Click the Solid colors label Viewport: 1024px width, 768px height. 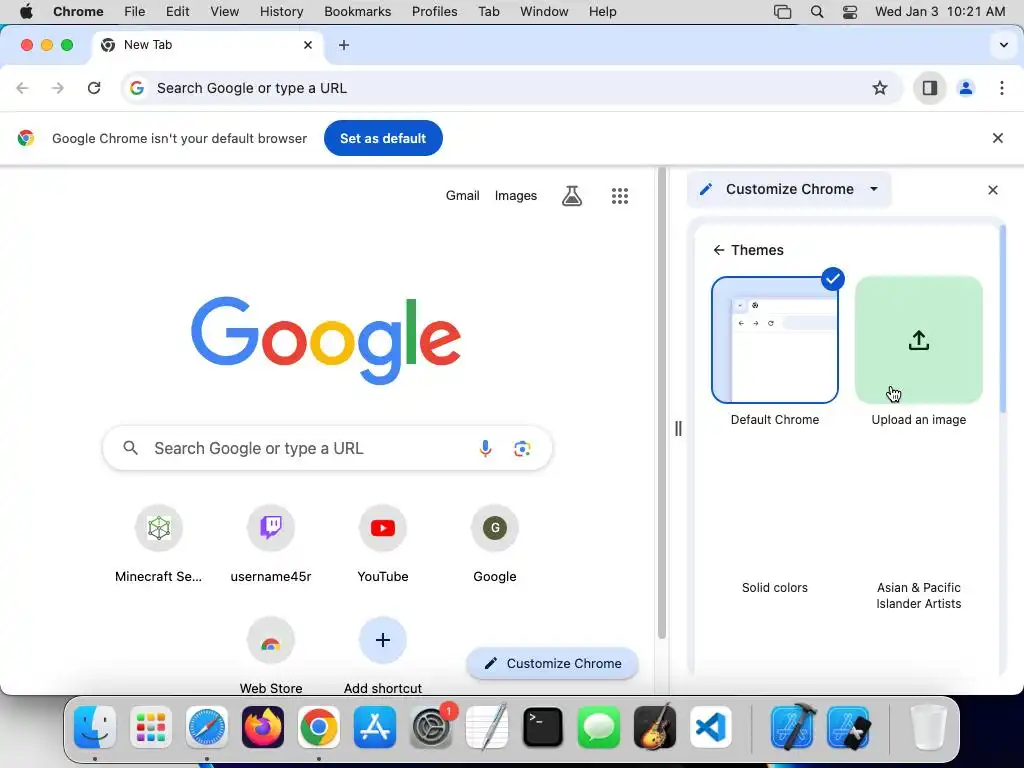click(775, 587)
